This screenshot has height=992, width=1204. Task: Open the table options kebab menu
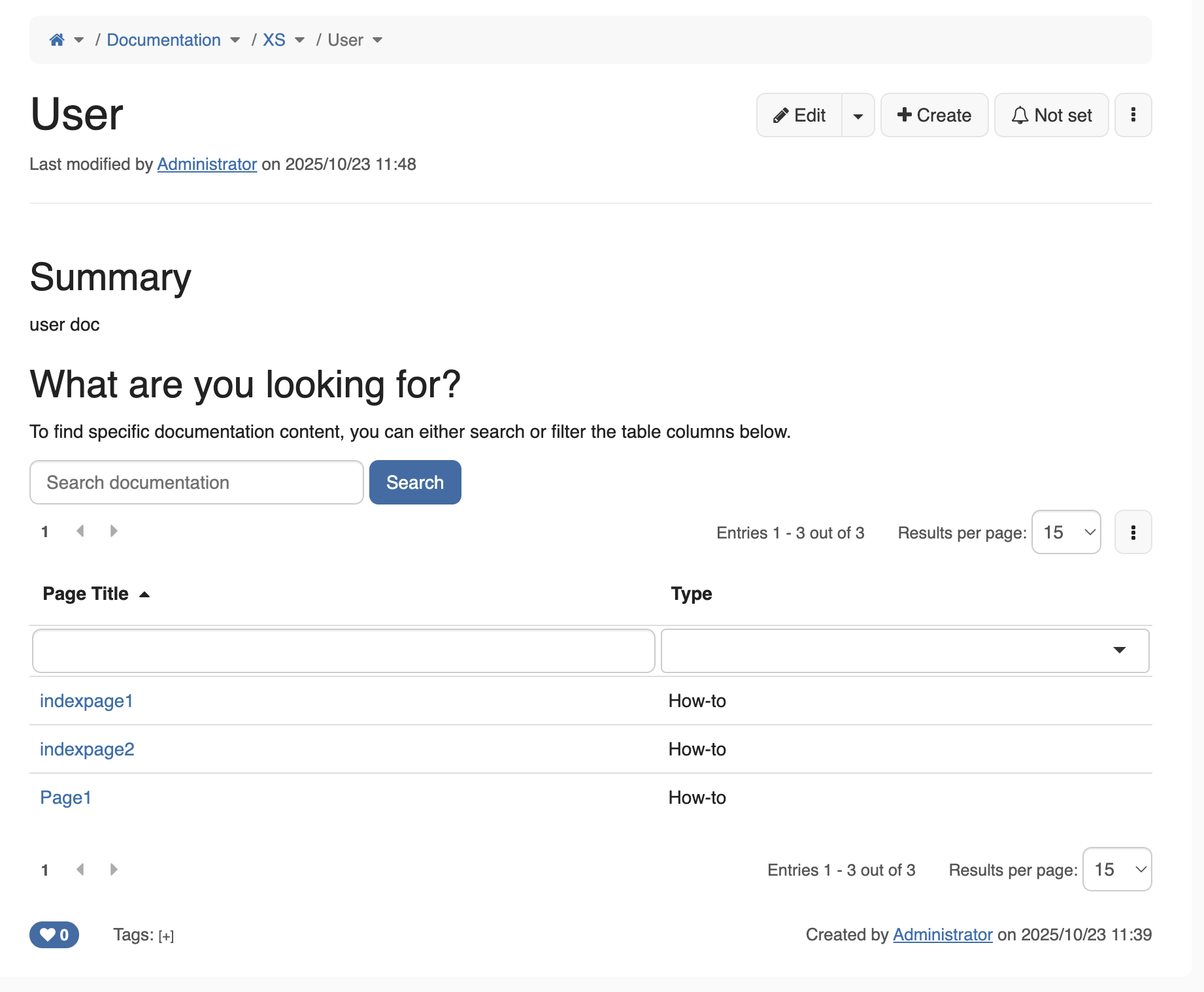(x=1133, y=533)
